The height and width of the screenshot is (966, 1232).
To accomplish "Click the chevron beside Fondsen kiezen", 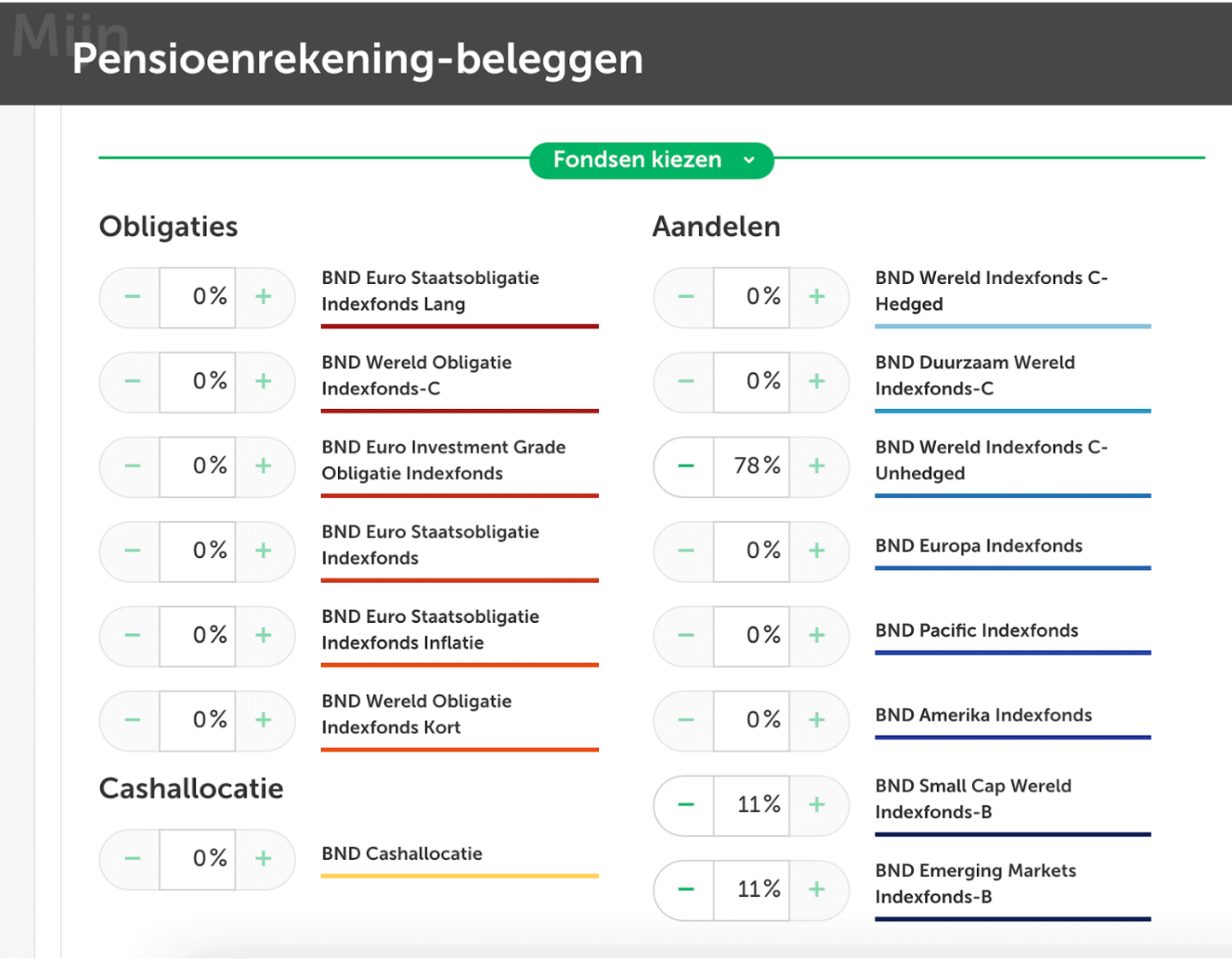I will coord(749,160).
